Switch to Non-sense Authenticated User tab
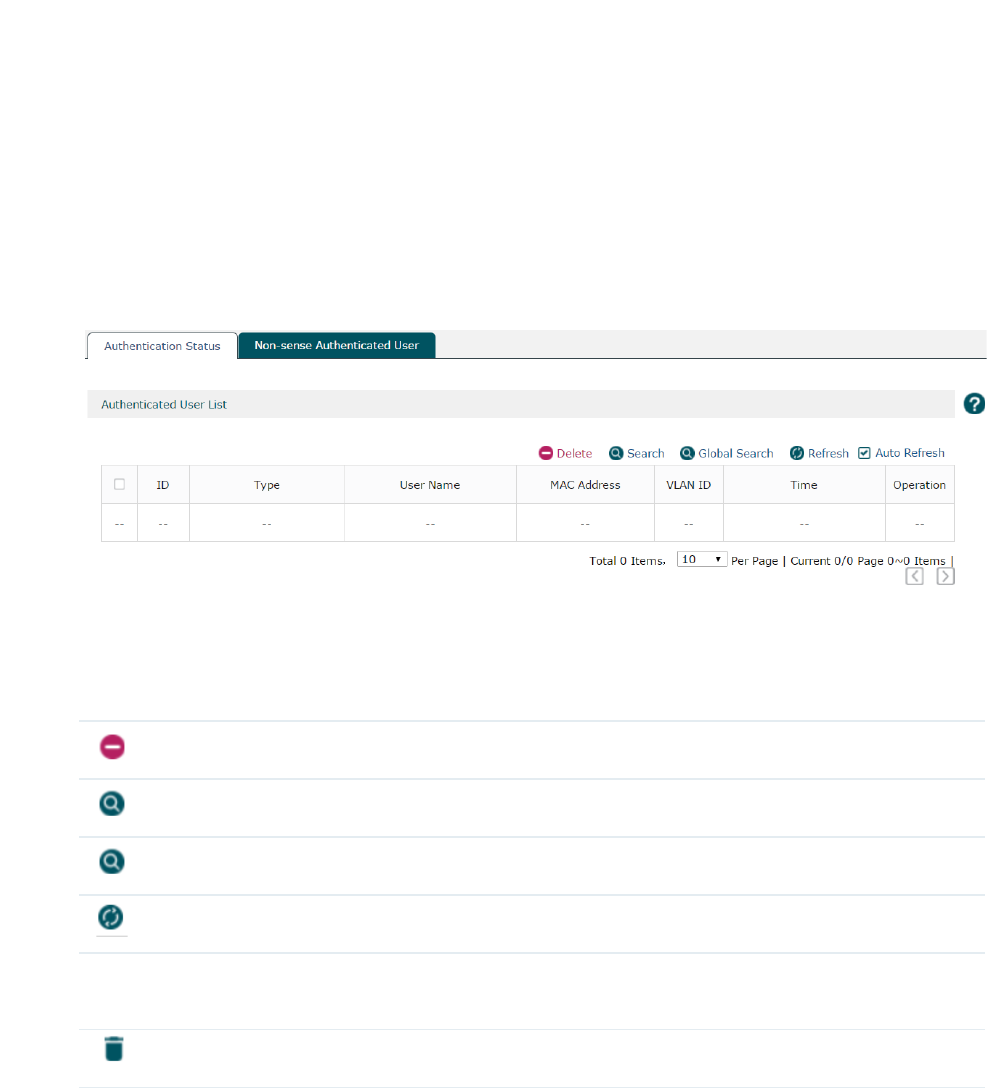This screenshot has width=987, height=1088. 337,345
